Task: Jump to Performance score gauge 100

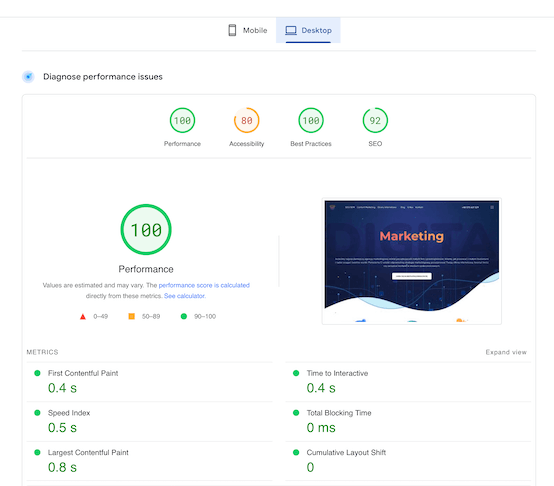Action: click(182, 120)
